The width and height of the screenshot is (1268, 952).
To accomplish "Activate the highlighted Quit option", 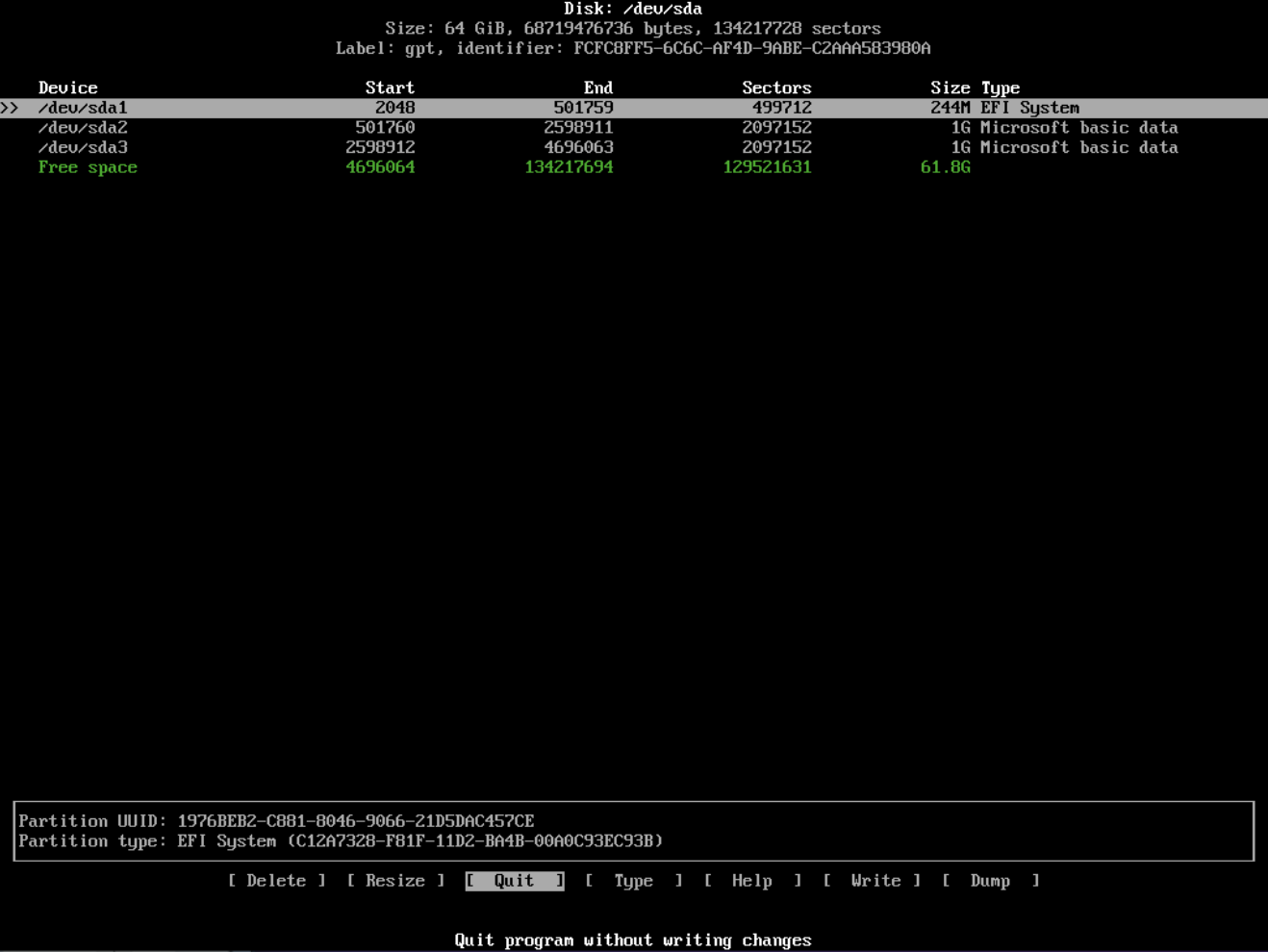I will coord(515,881).
